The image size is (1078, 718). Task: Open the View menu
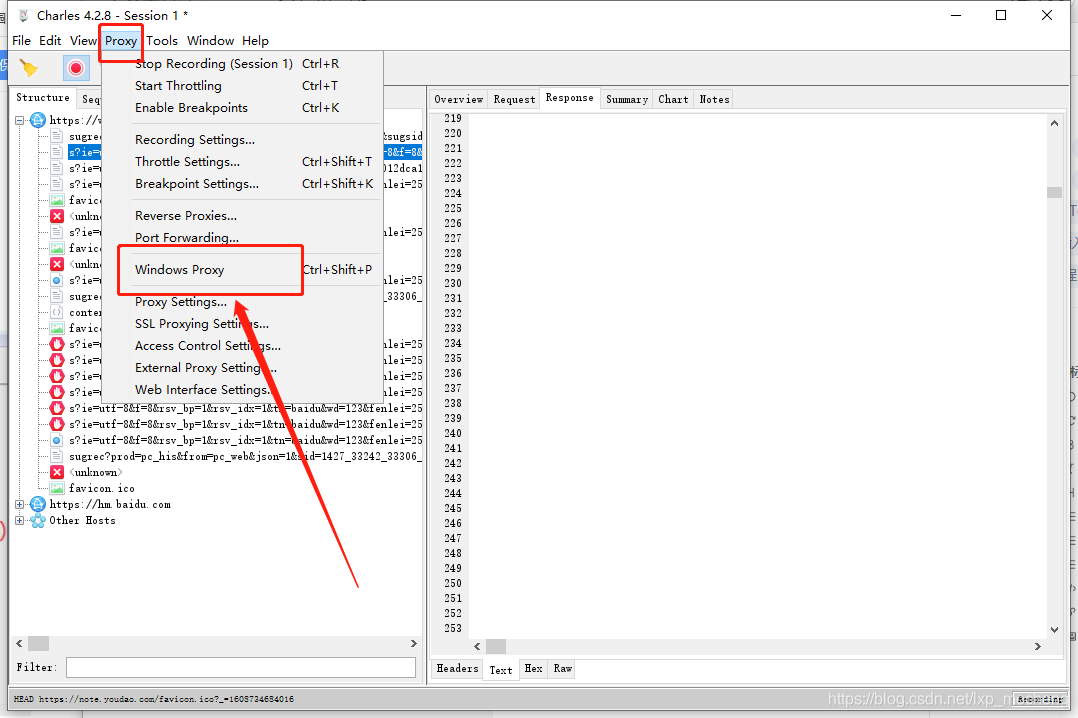point(83,41)
